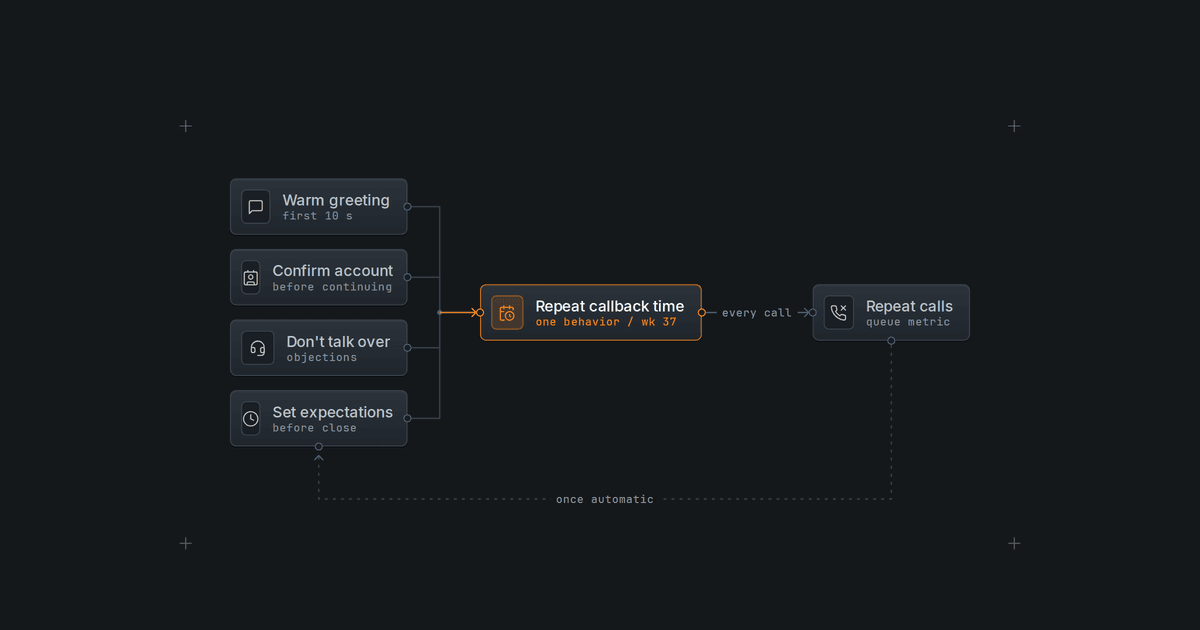
Task: Select the Repeat calls node title
Action: 909,306
